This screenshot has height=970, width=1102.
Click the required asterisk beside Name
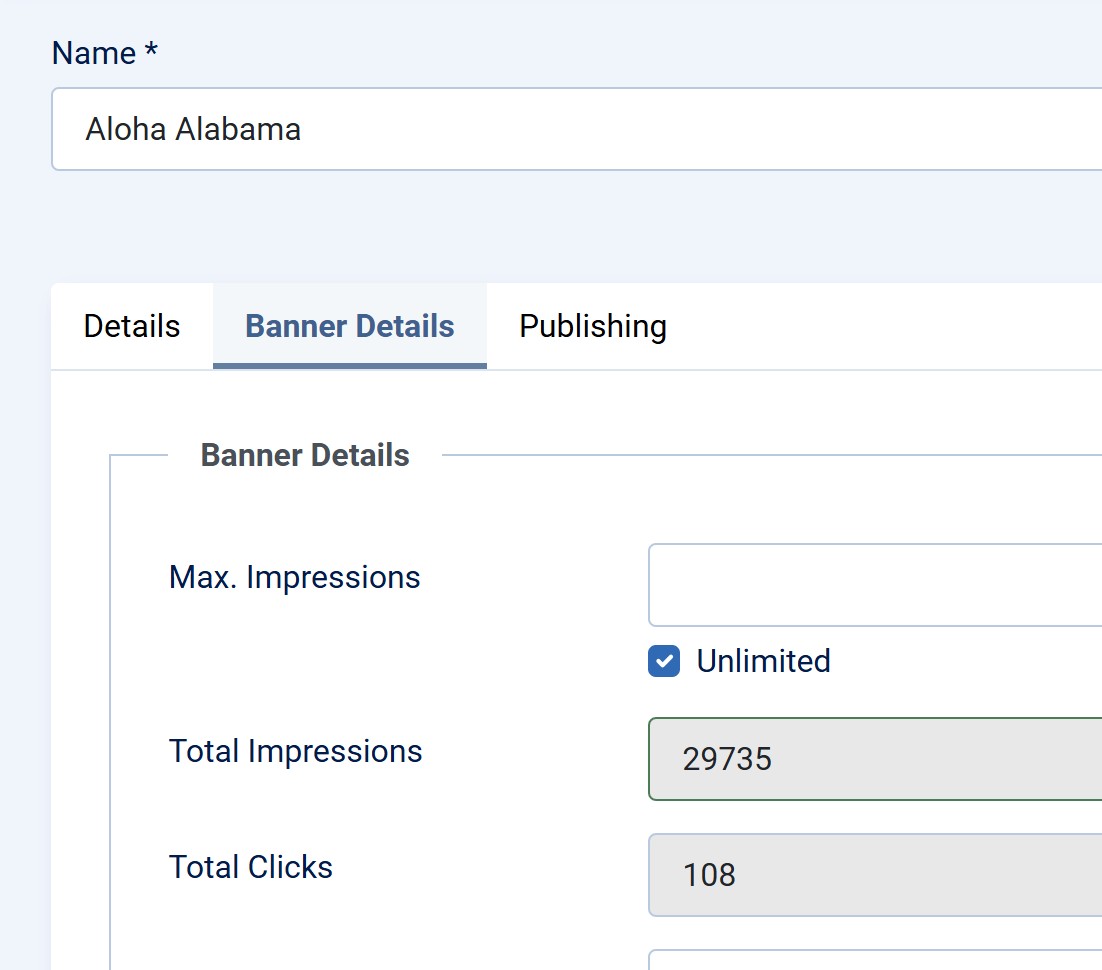[x=151, y=53]
